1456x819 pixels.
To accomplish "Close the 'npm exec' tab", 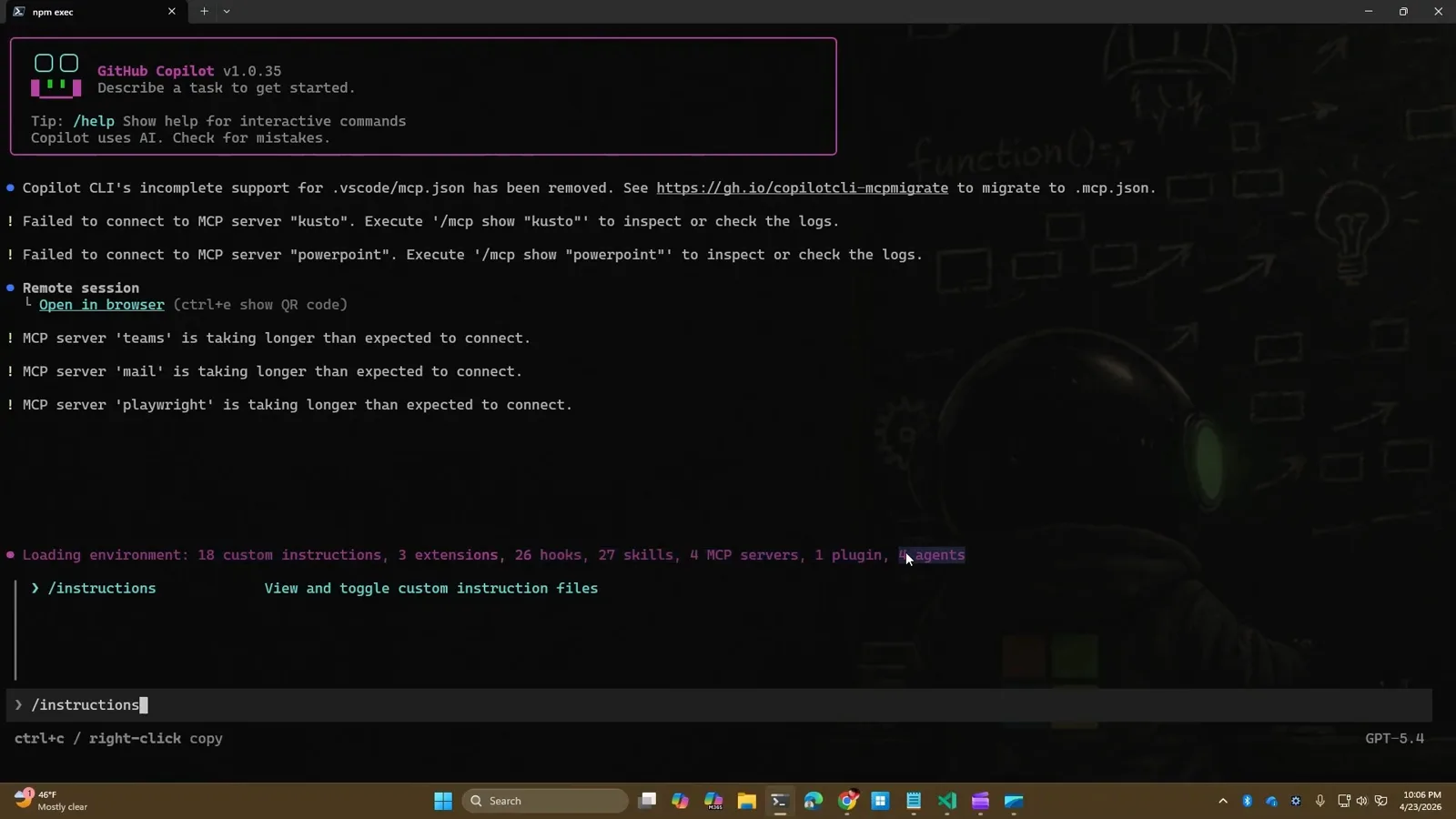I will tap(171, 12).
